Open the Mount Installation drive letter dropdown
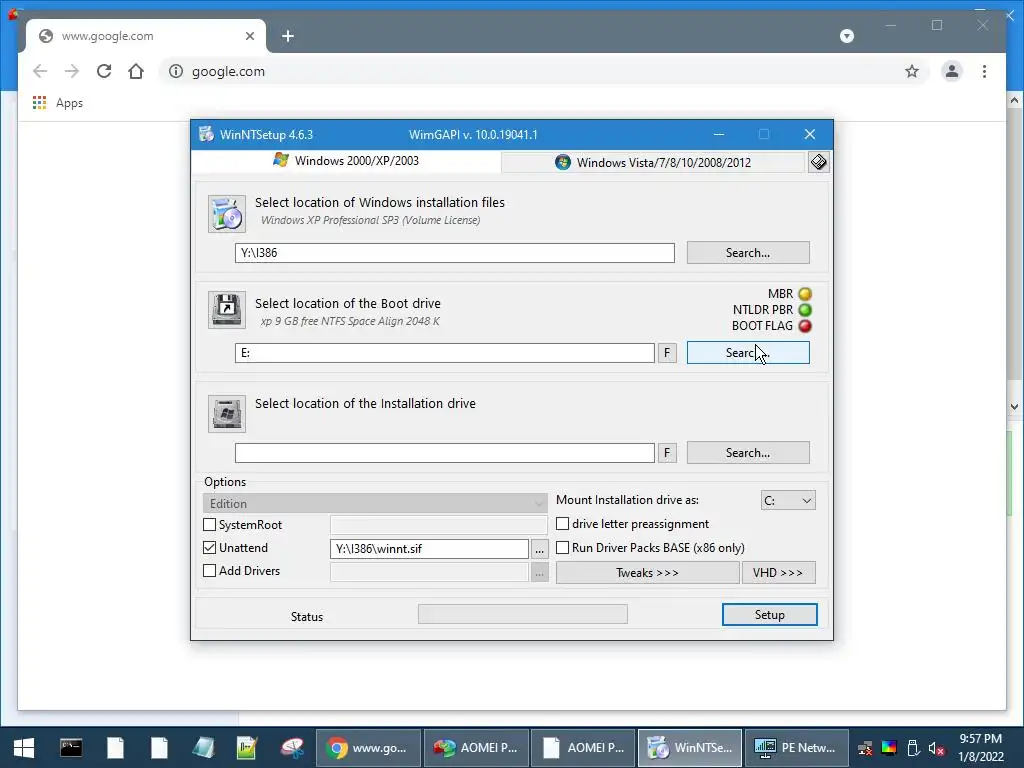 coord(788,500)
